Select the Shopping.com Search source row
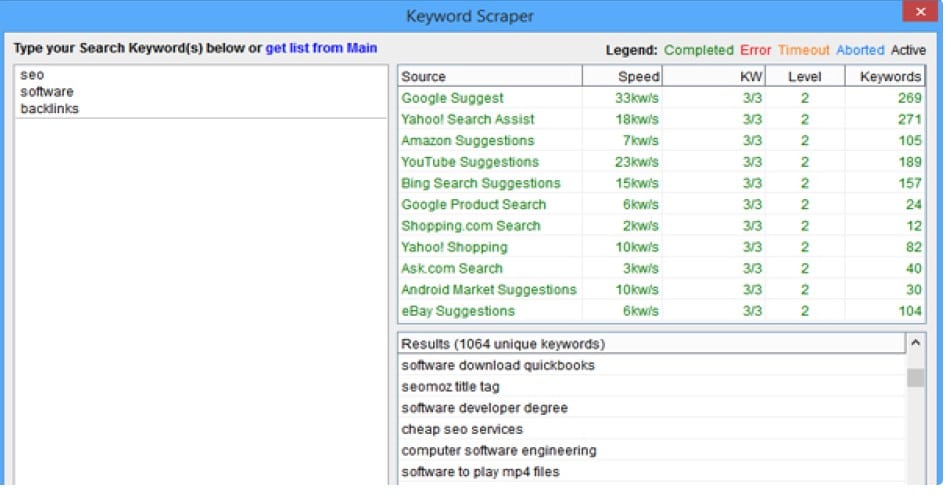 click(661, 226)
